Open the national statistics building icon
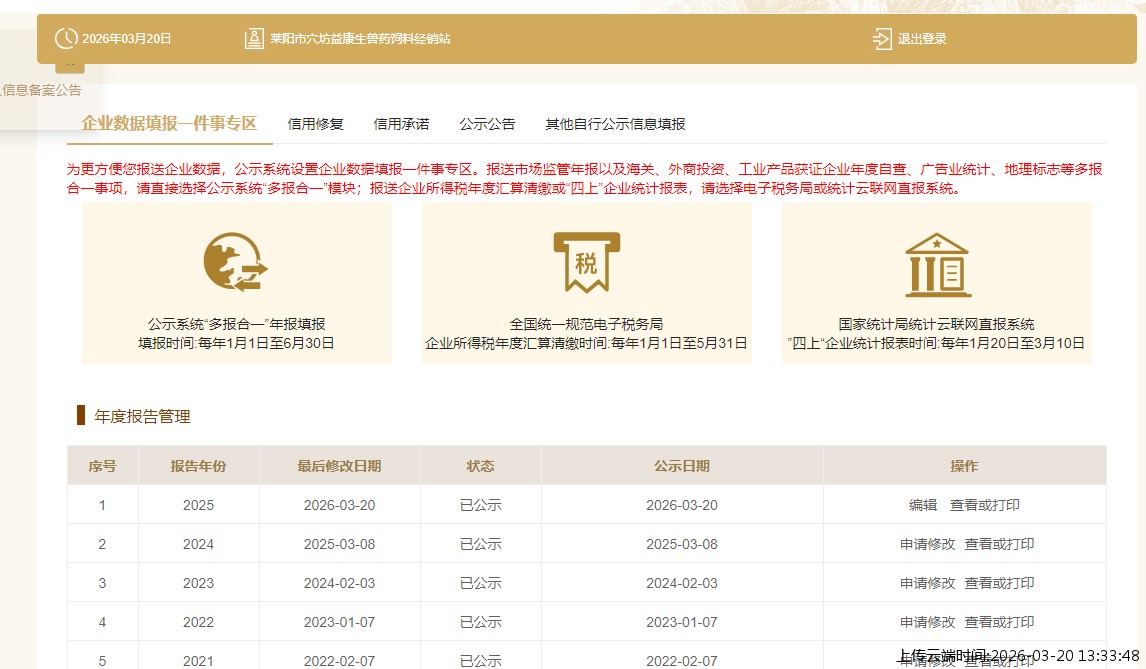The width and height of the screenshot is (1146, 669). click(x=936, y=265)
